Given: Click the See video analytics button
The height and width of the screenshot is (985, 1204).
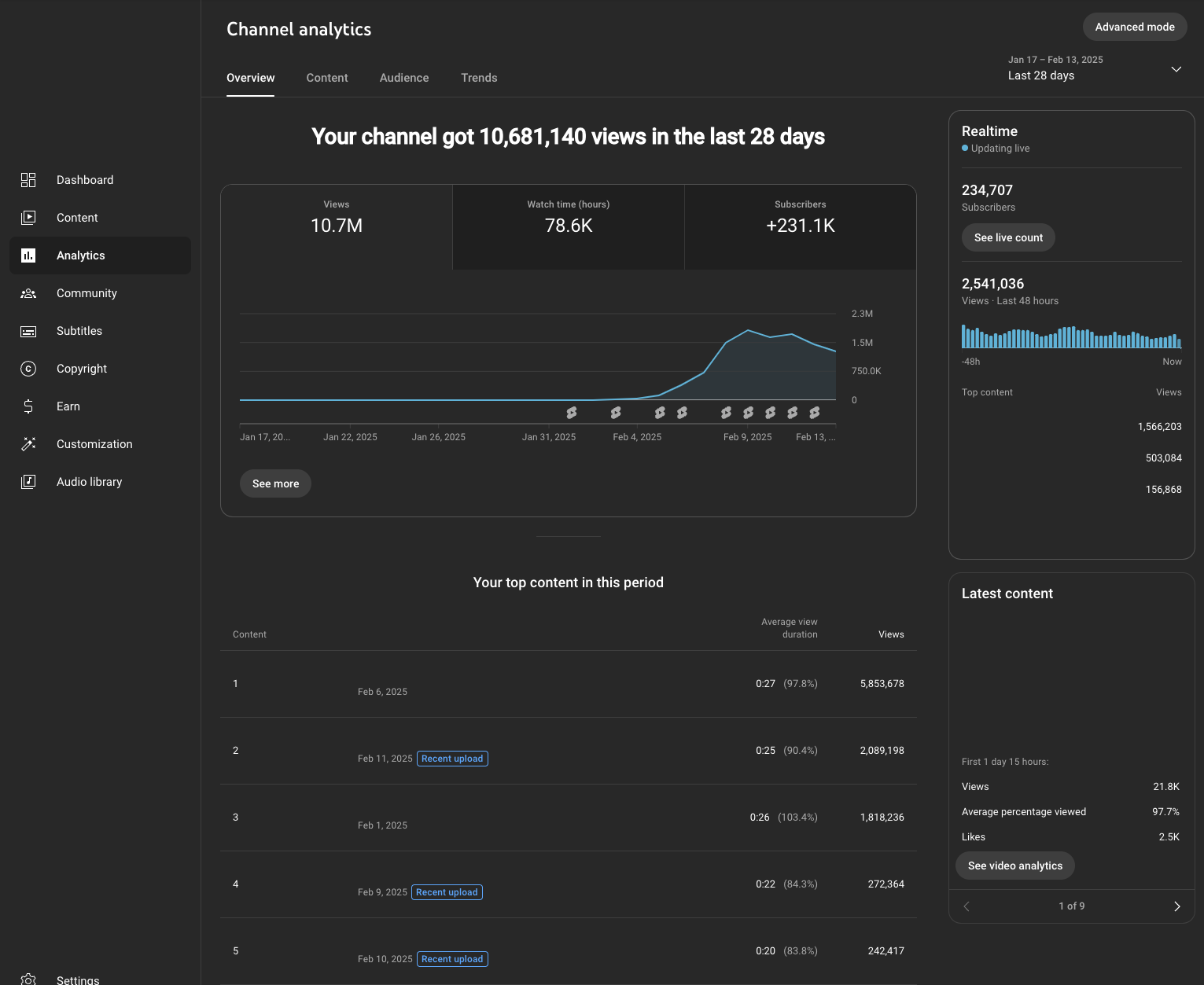Looking at the screenshot, I should 1015,866.
